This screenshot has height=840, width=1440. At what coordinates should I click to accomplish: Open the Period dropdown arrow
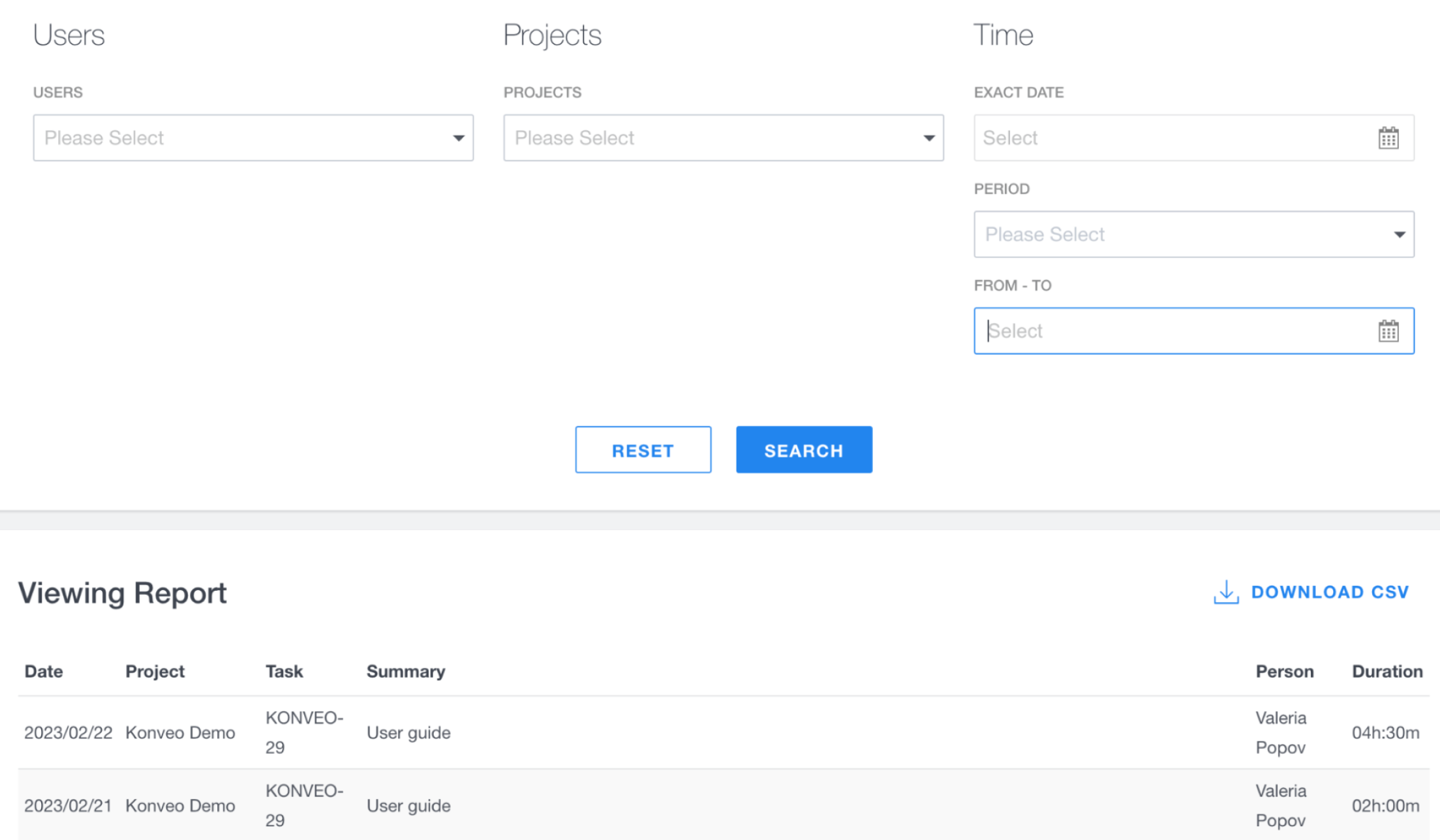click(1399, 235)
